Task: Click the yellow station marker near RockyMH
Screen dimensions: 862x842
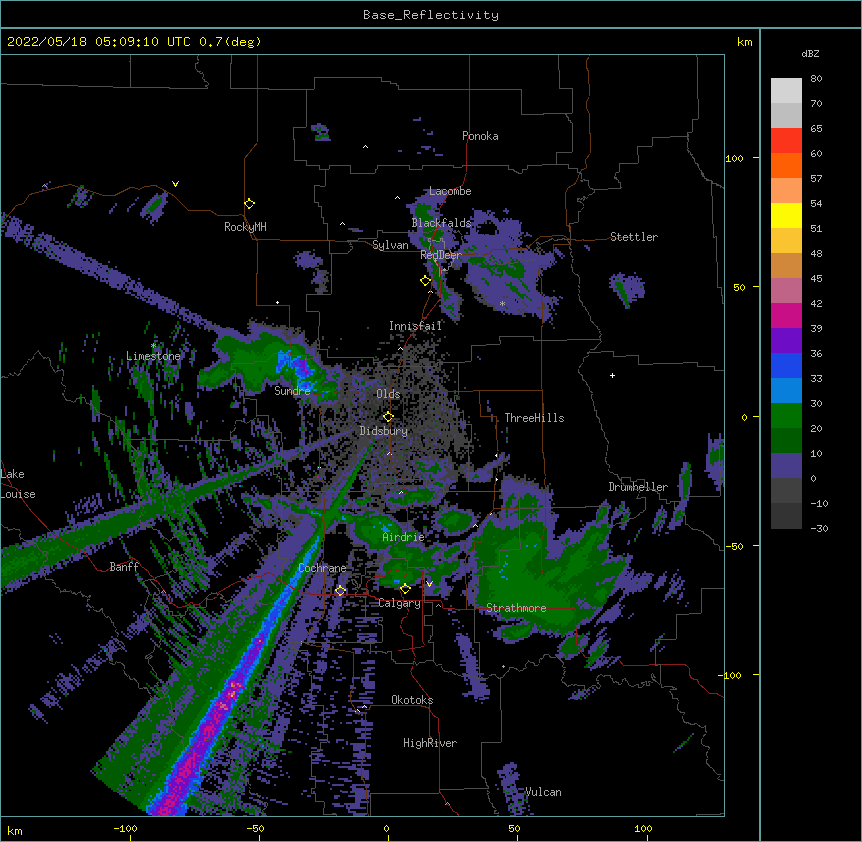Action: 250,204
